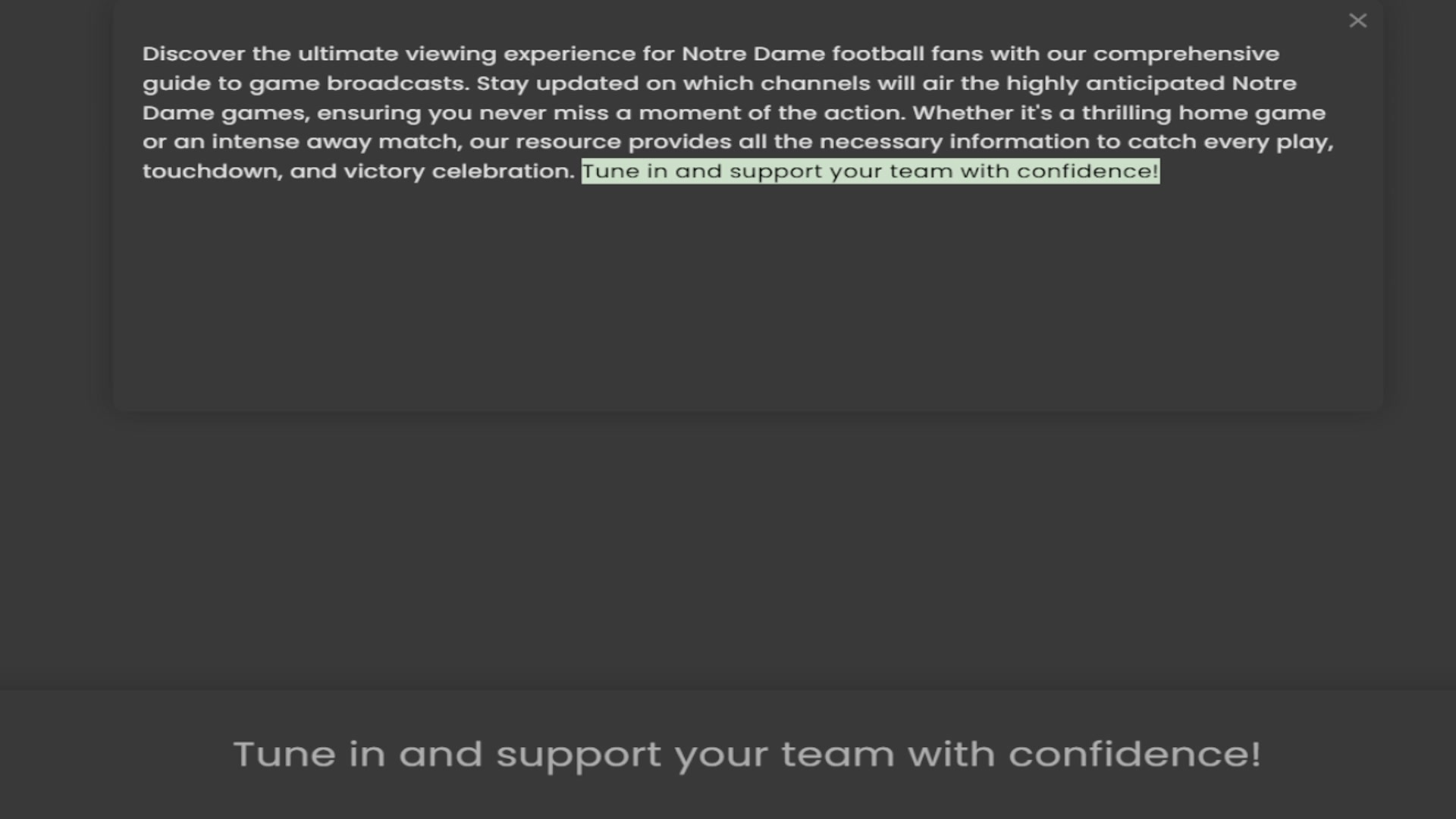The height and width of the screenshot is (819, 1456).
Task: Click the phrase "catch every play"
Action: tap(1230, 142)
